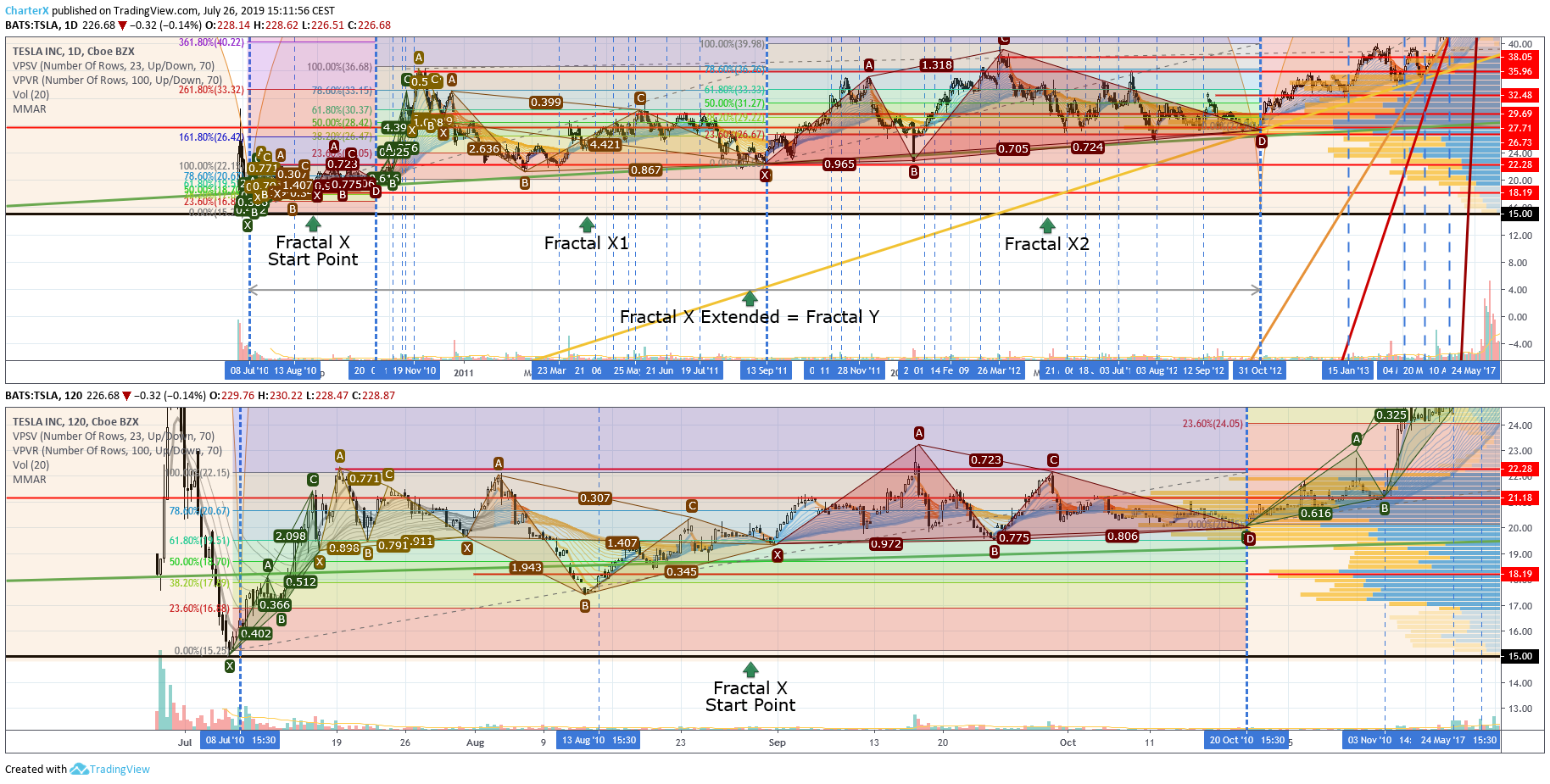The image size is (1550, 784).
Task: Click the 0.345 ratio label
Action: (x=682, y=572)
